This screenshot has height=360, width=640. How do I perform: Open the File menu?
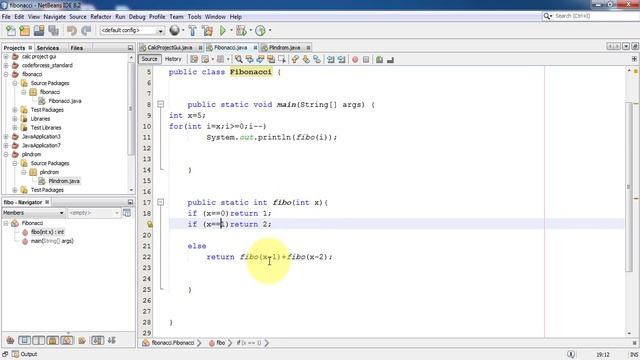6,17
